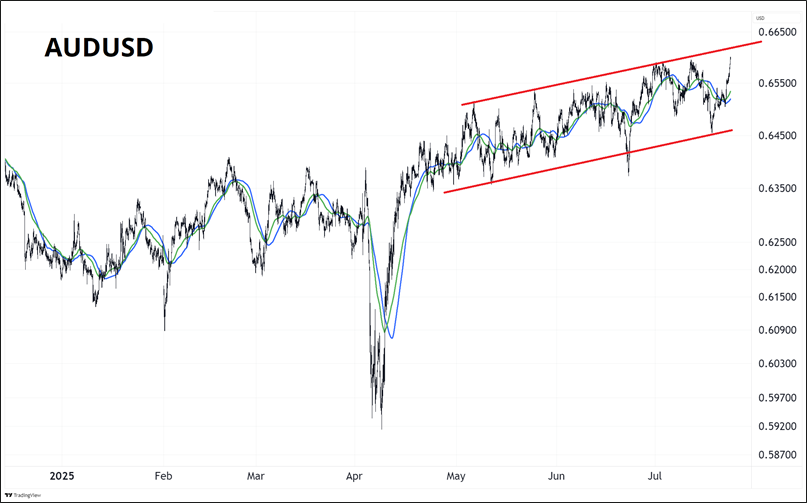Click the blue moving average trough in April
Image resolution: width=807 pixels, height=503 pixels.
[391, 337]
